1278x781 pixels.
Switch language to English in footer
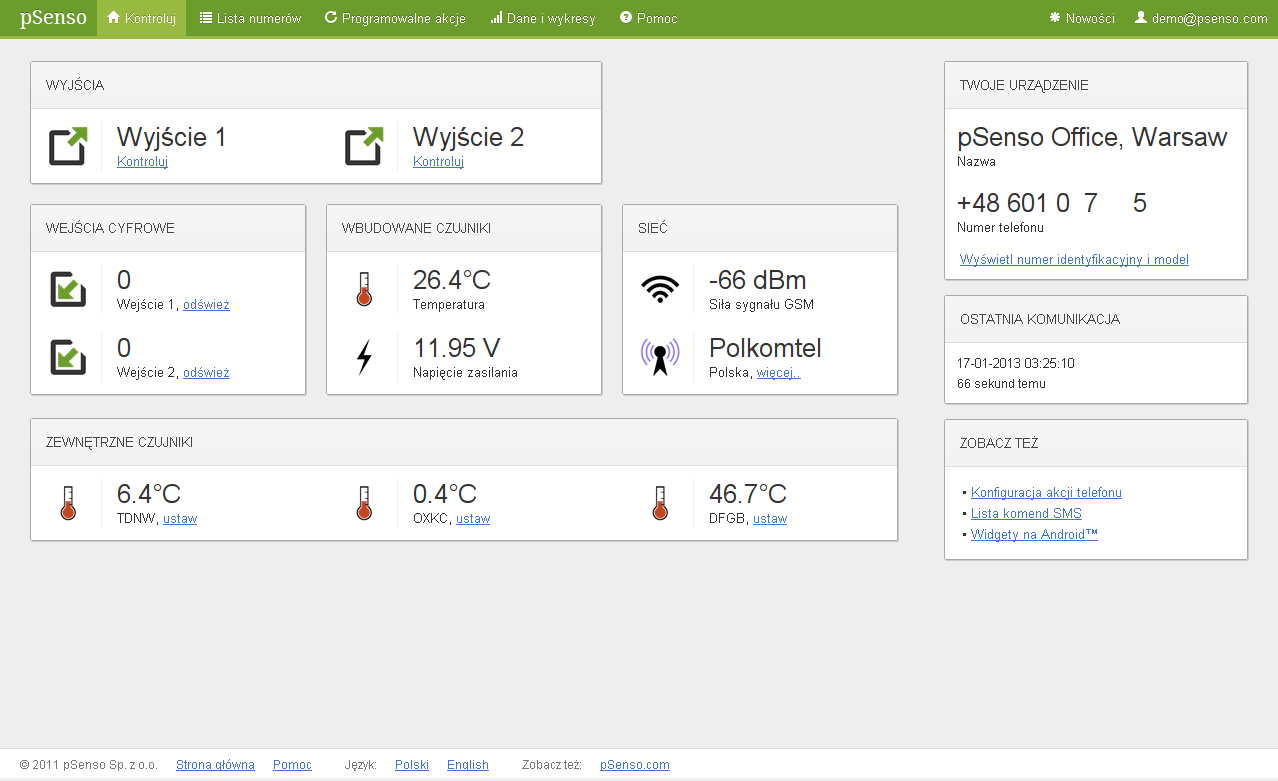click(467, 765)
